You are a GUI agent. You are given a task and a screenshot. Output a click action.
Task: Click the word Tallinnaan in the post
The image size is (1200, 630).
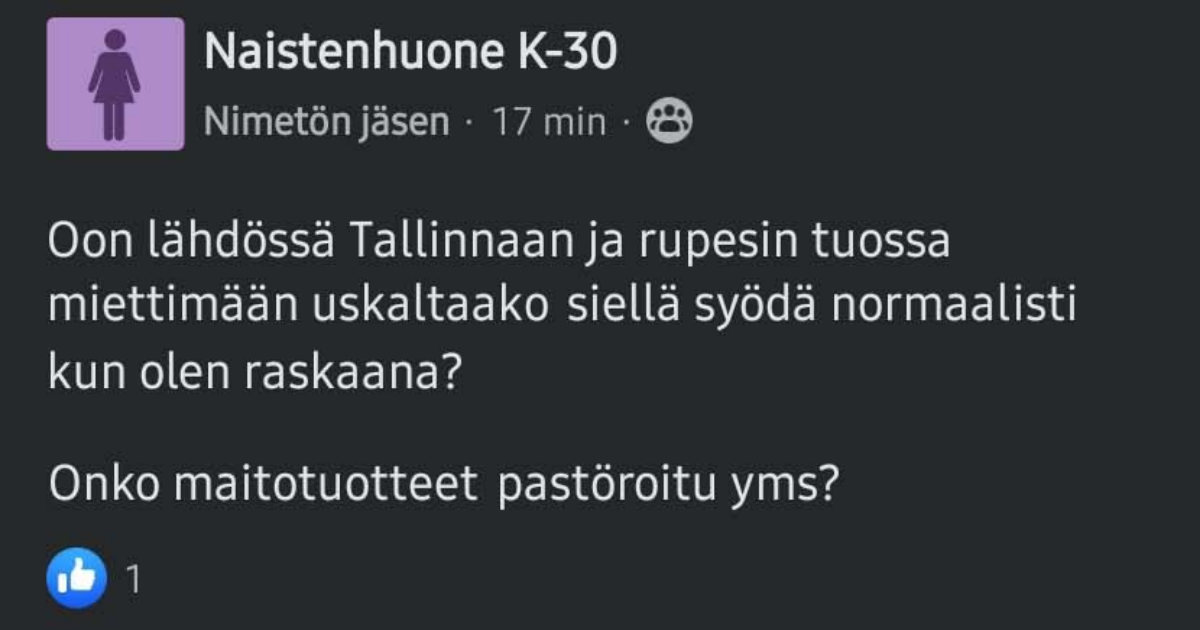click(460, 240)
